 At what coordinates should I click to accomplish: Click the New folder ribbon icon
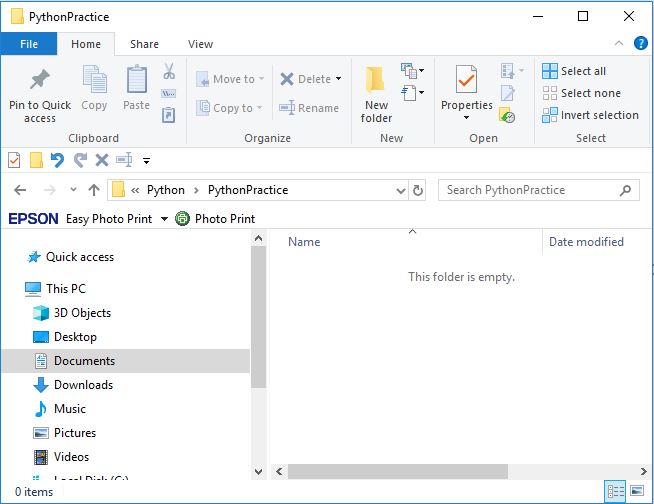375,79
